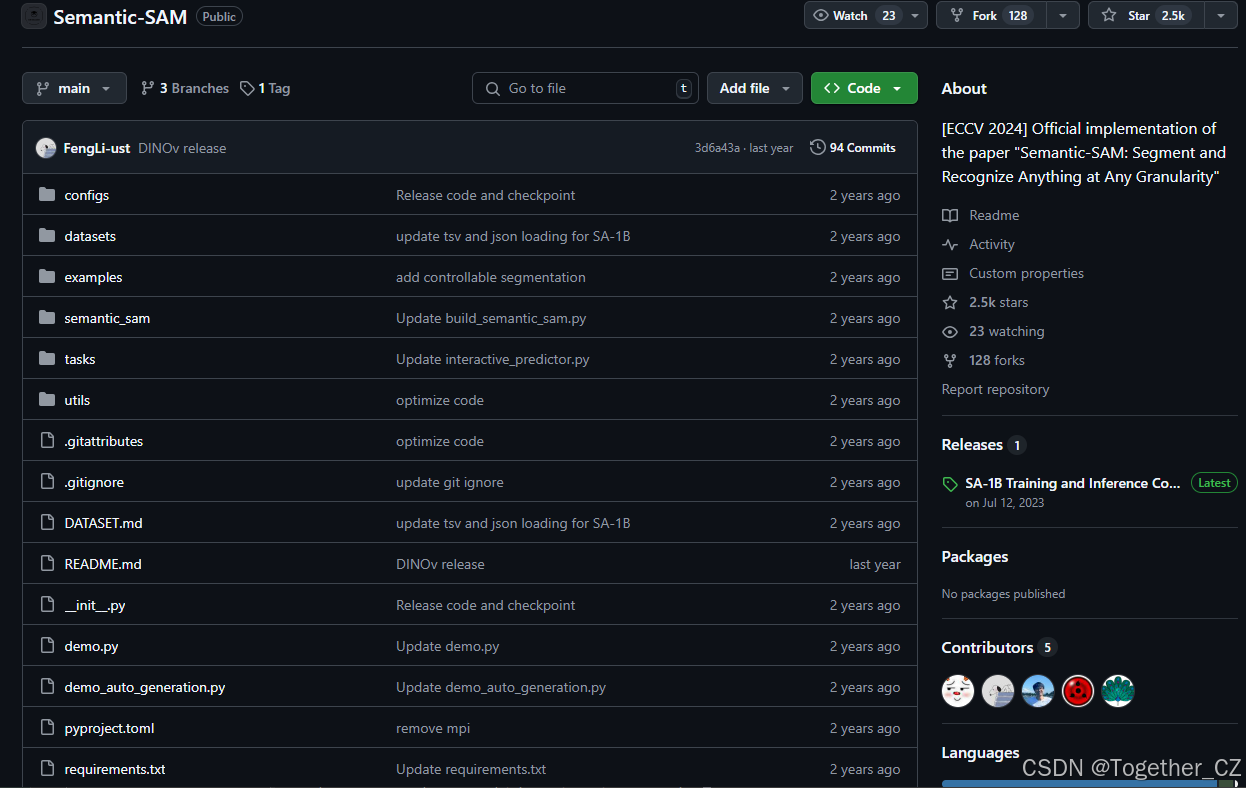Open 'Update build_semantic_sam.py' commit message
The width and height of the screenshot is (1246, 788).
pyautogui.click(x=491, y=318)
